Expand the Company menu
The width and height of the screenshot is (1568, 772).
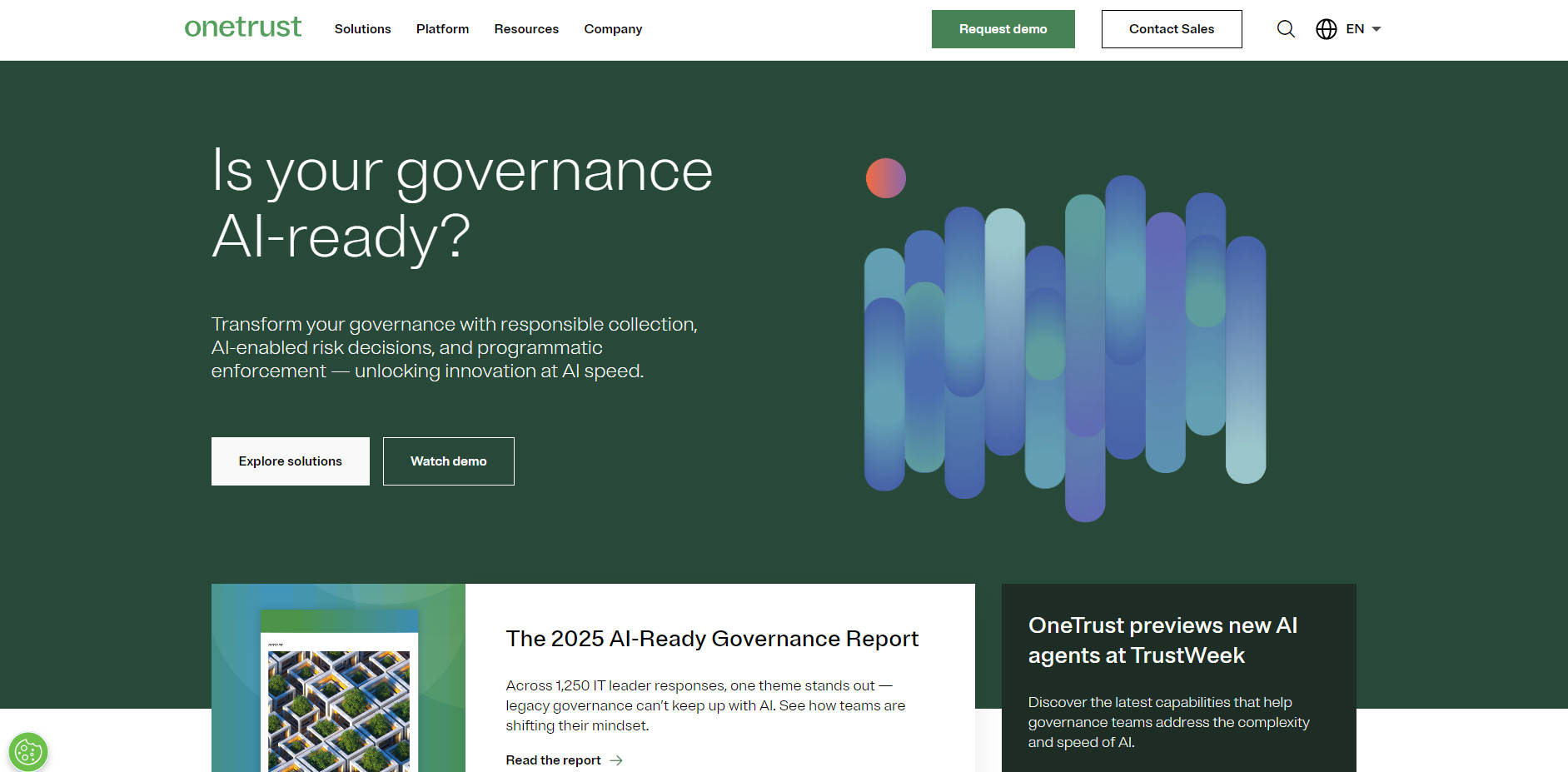(x=613, y=29)
